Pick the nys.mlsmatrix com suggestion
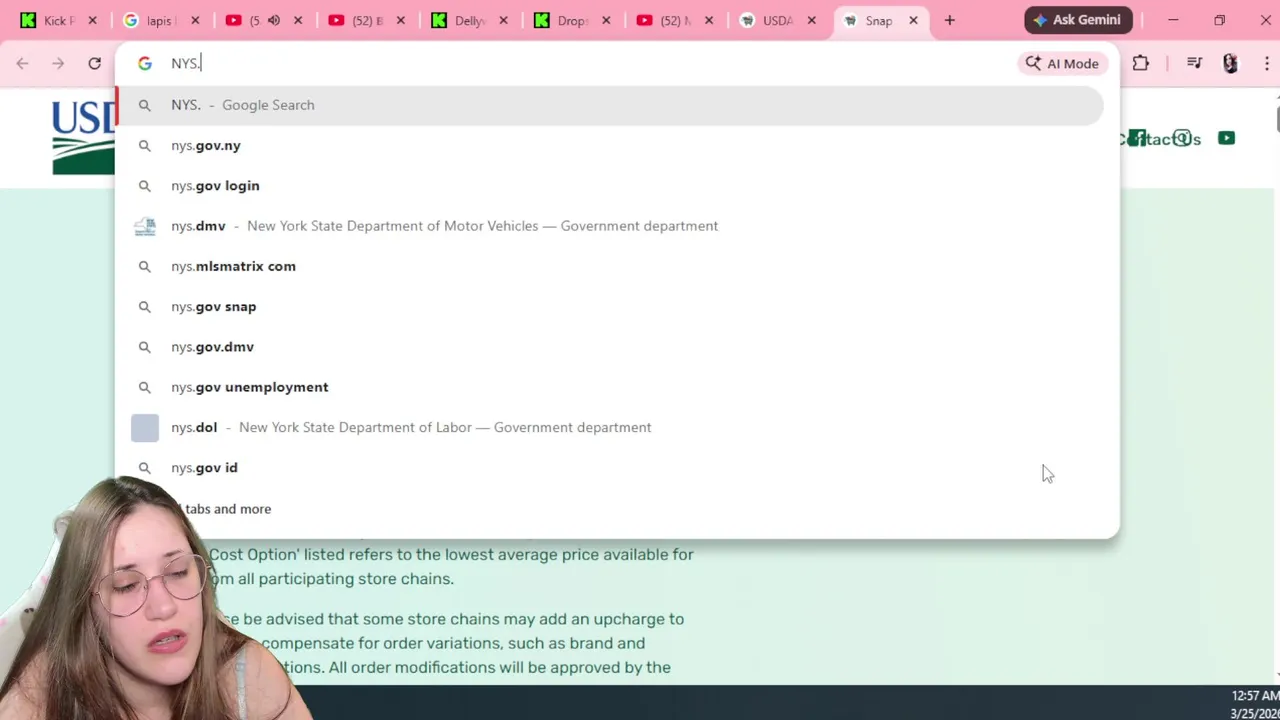1280x720 pixels. (610, 266)
